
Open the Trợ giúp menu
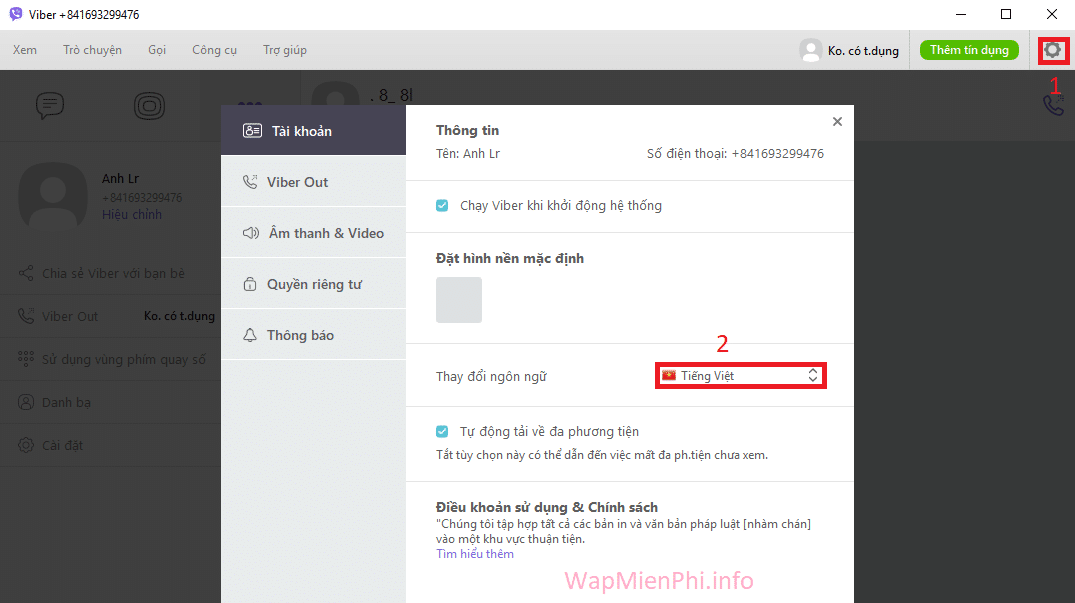pyautogui.click(x=285, y=50)
